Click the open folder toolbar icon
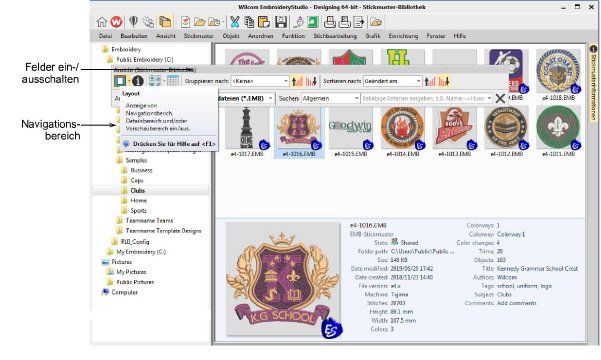The height and width of the screenshot is (360, 601). point(199,22)
